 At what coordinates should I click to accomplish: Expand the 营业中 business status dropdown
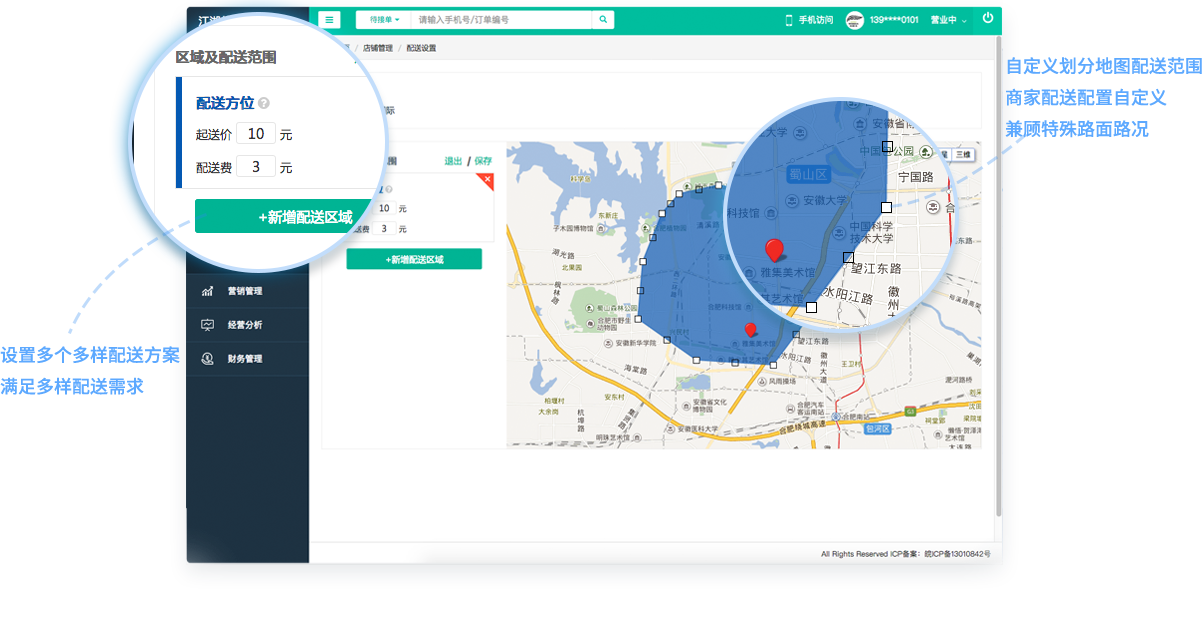tap(948, 20)
